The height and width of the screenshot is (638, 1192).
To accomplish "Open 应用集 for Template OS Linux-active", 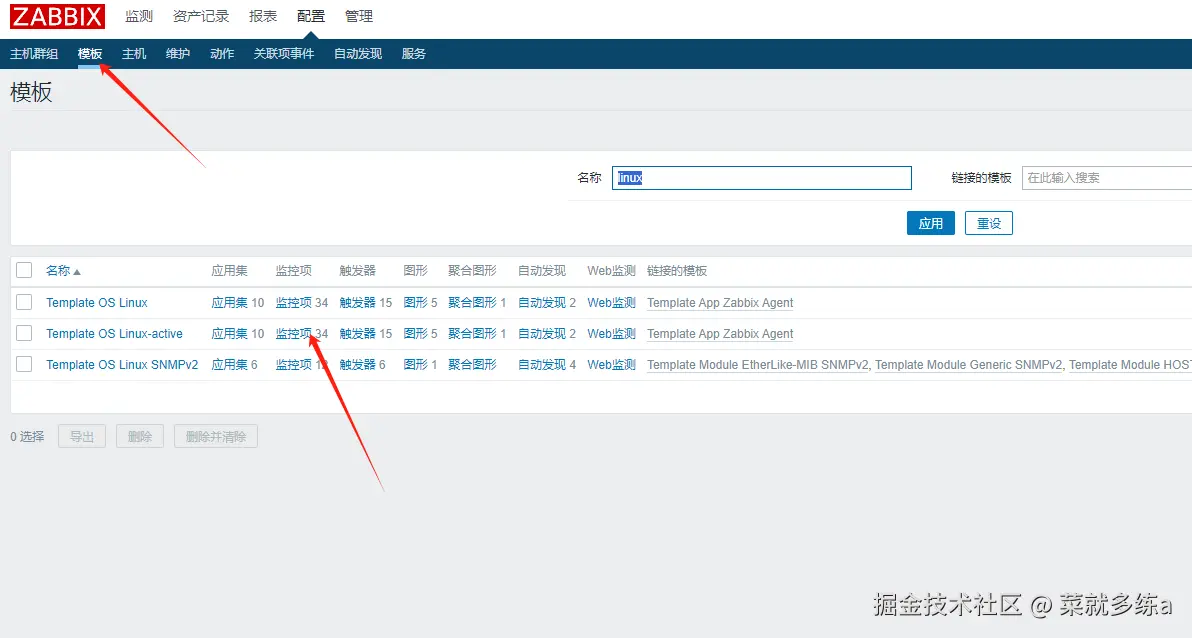I will [x=230, y=334].
